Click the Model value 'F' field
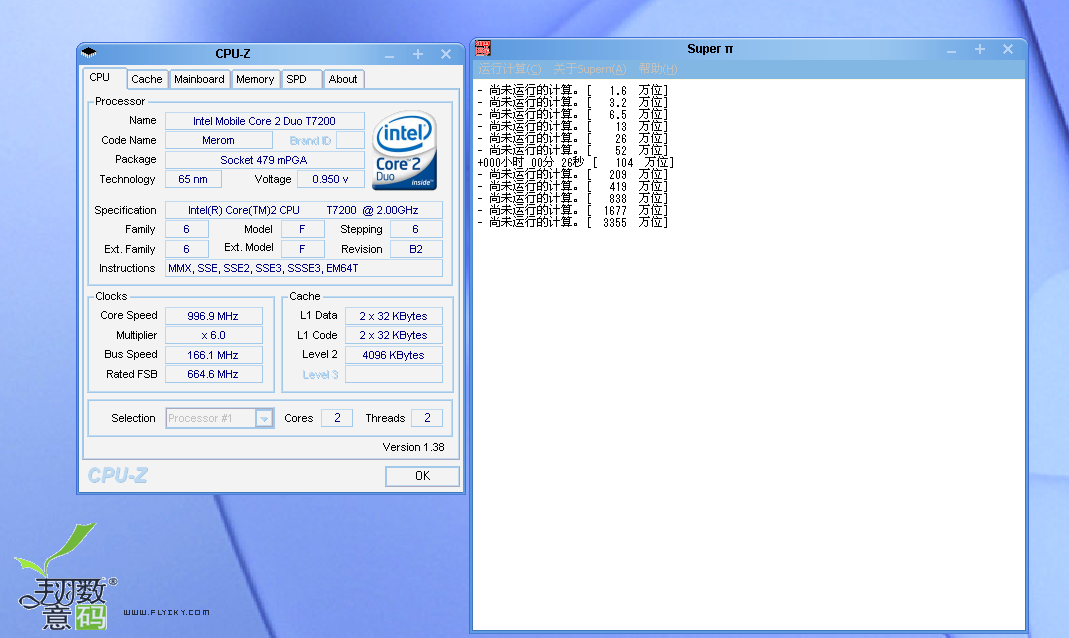1069x638 pixels. coord(302,229)
